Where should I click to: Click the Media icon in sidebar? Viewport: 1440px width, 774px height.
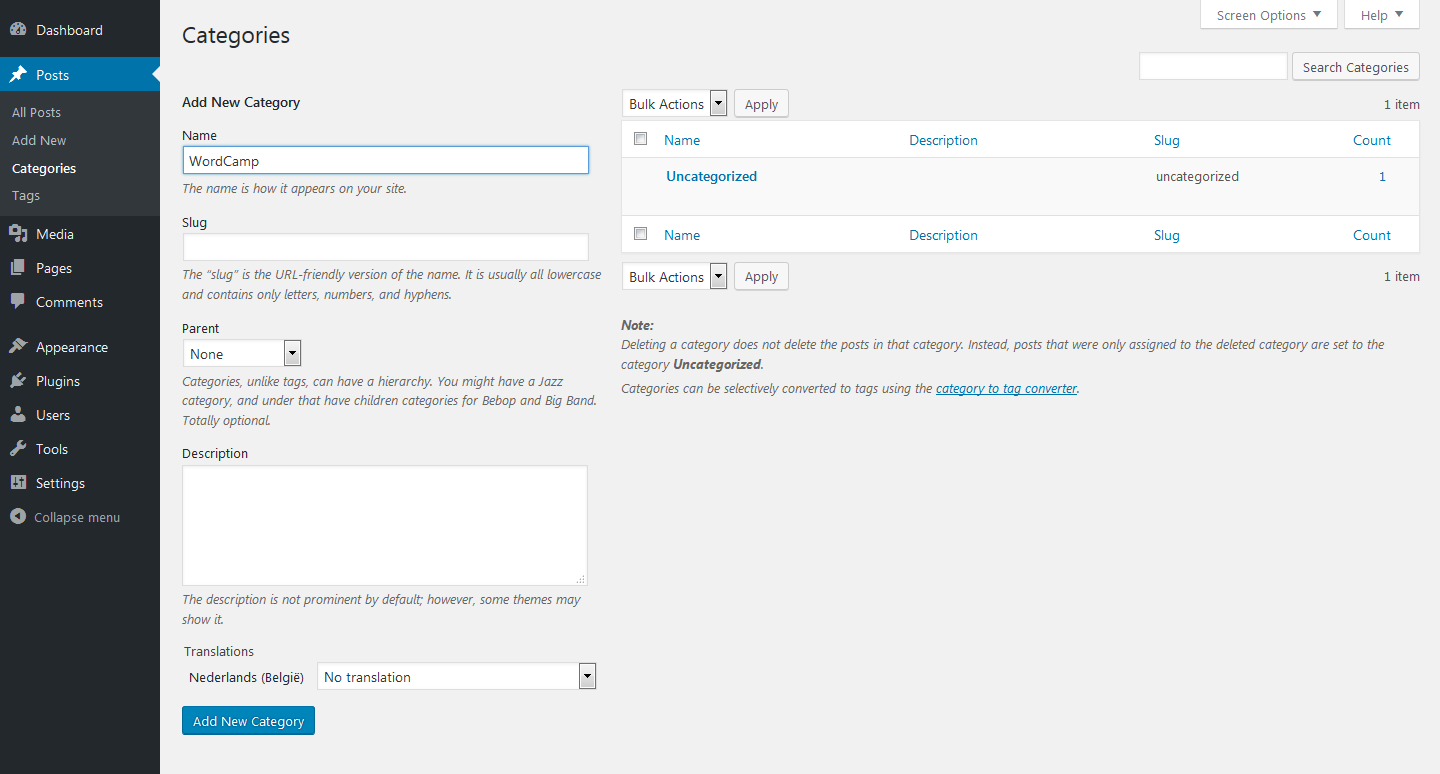18,234
